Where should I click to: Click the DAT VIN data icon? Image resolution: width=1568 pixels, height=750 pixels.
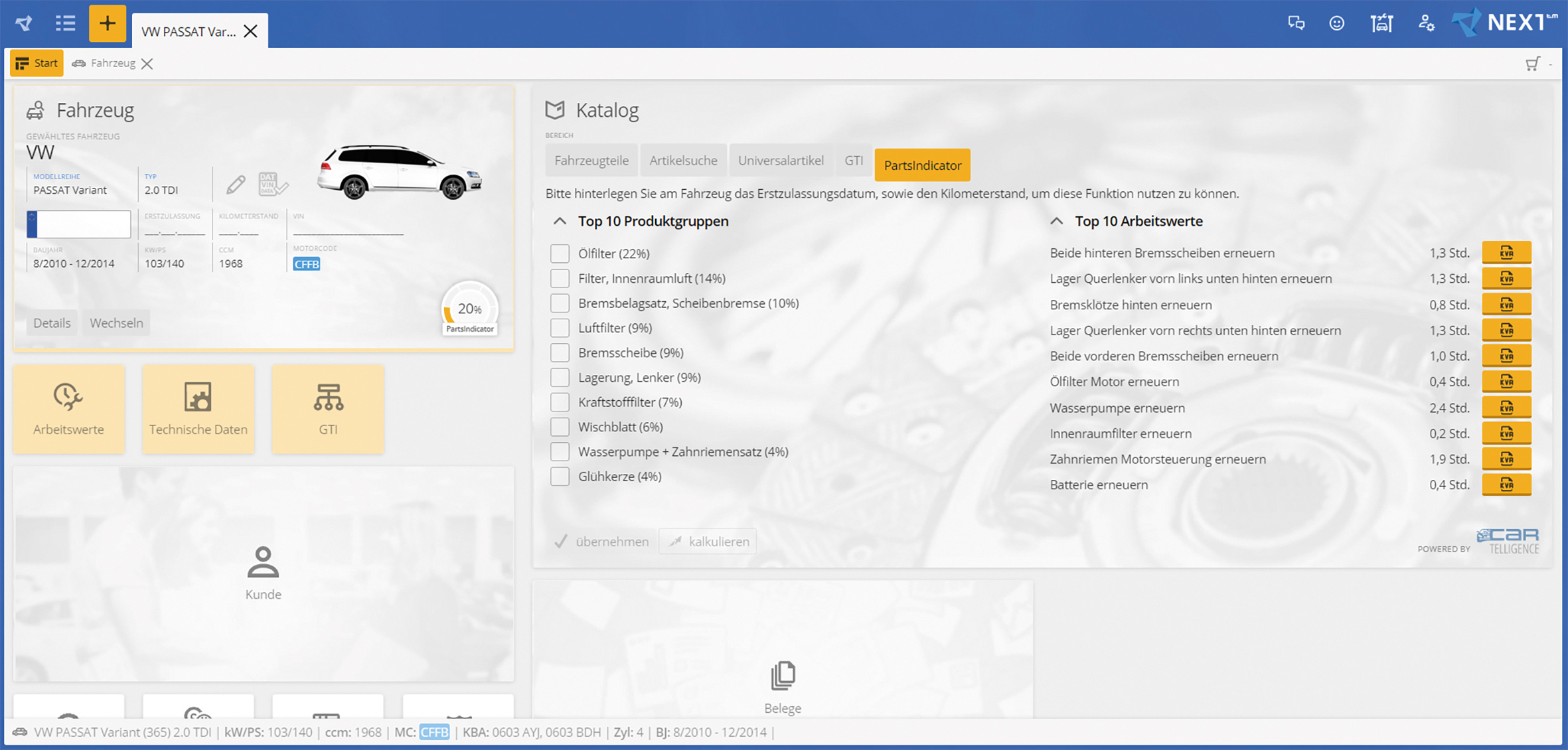click(273, 185)
